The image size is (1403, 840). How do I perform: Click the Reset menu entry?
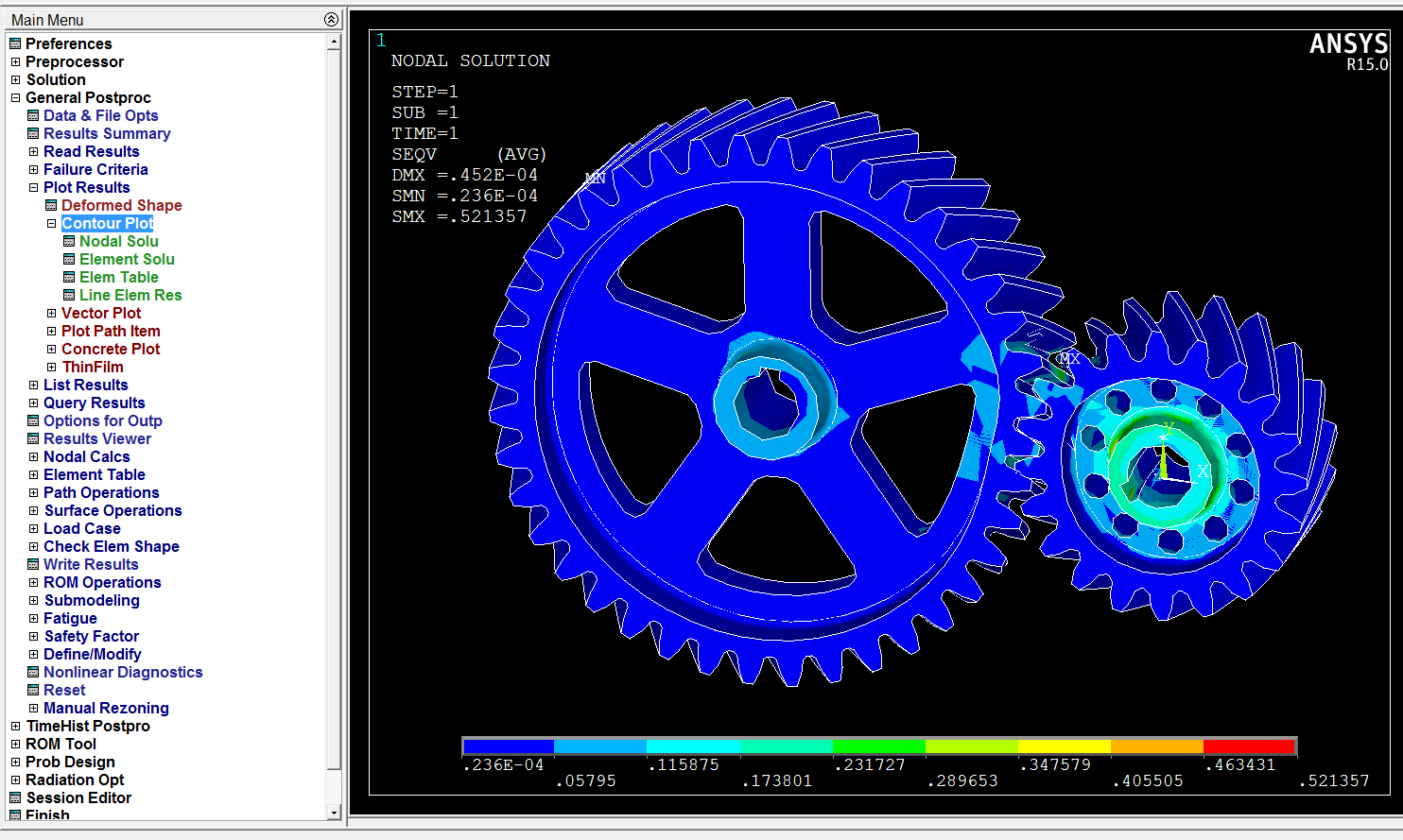pos(64,690)
